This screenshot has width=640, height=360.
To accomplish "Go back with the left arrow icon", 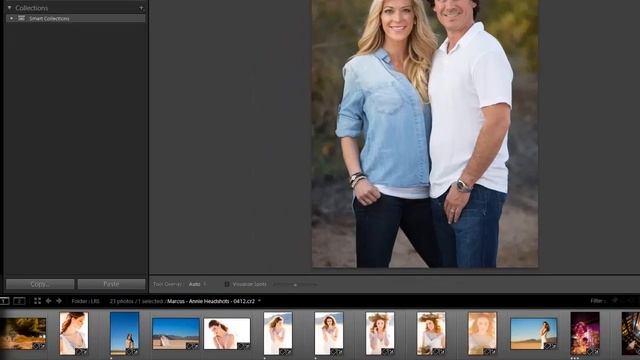I will tap(49, 301).
